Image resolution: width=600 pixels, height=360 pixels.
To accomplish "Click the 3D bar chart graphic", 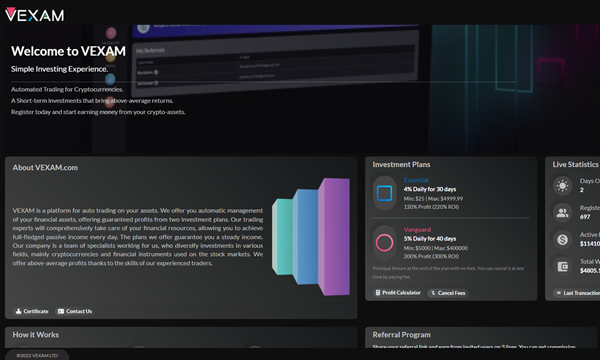I will click(x=311, y=236).
